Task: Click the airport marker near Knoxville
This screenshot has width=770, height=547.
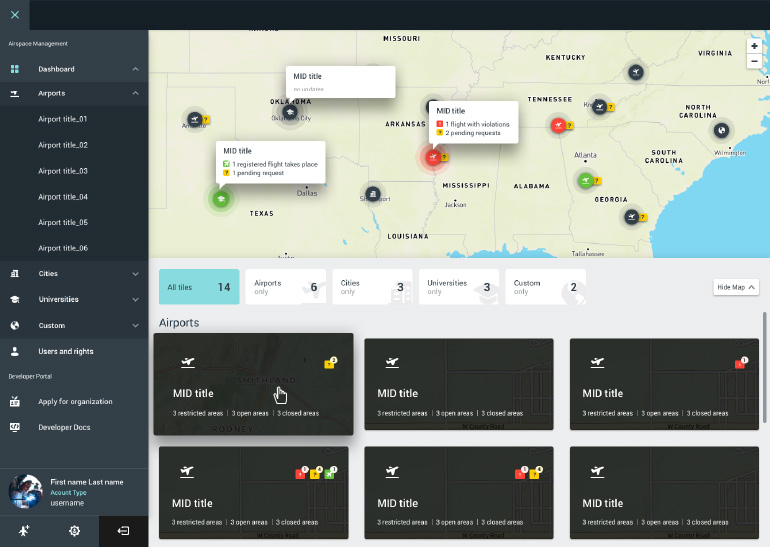Action: click(599, 106)
